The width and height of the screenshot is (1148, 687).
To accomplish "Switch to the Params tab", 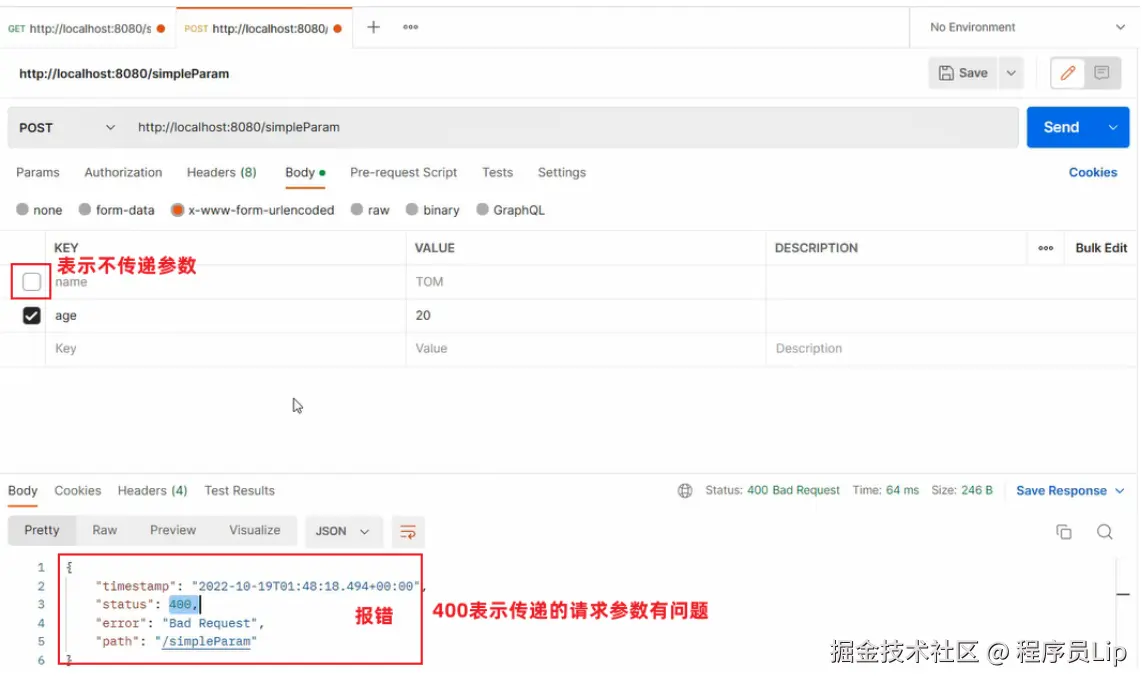I will 37,173.
